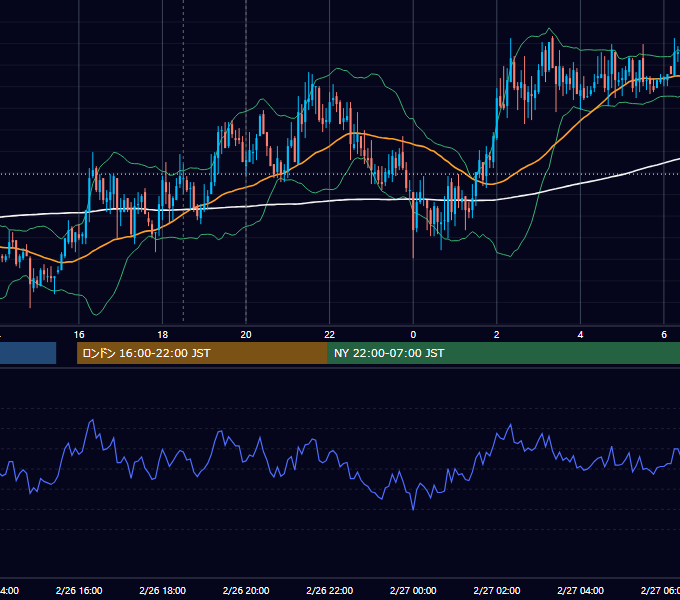Click the 4 hour axis label

pyautogui.click(x=580, y=335)
